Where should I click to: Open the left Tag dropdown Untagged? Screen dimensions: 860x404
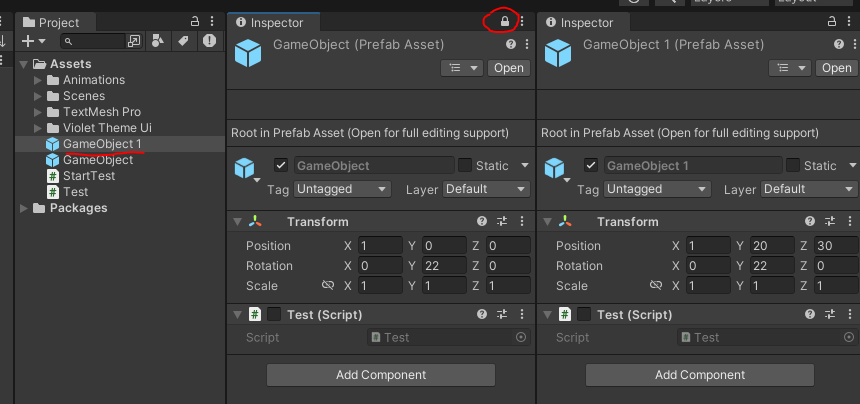tap(342, 189)
